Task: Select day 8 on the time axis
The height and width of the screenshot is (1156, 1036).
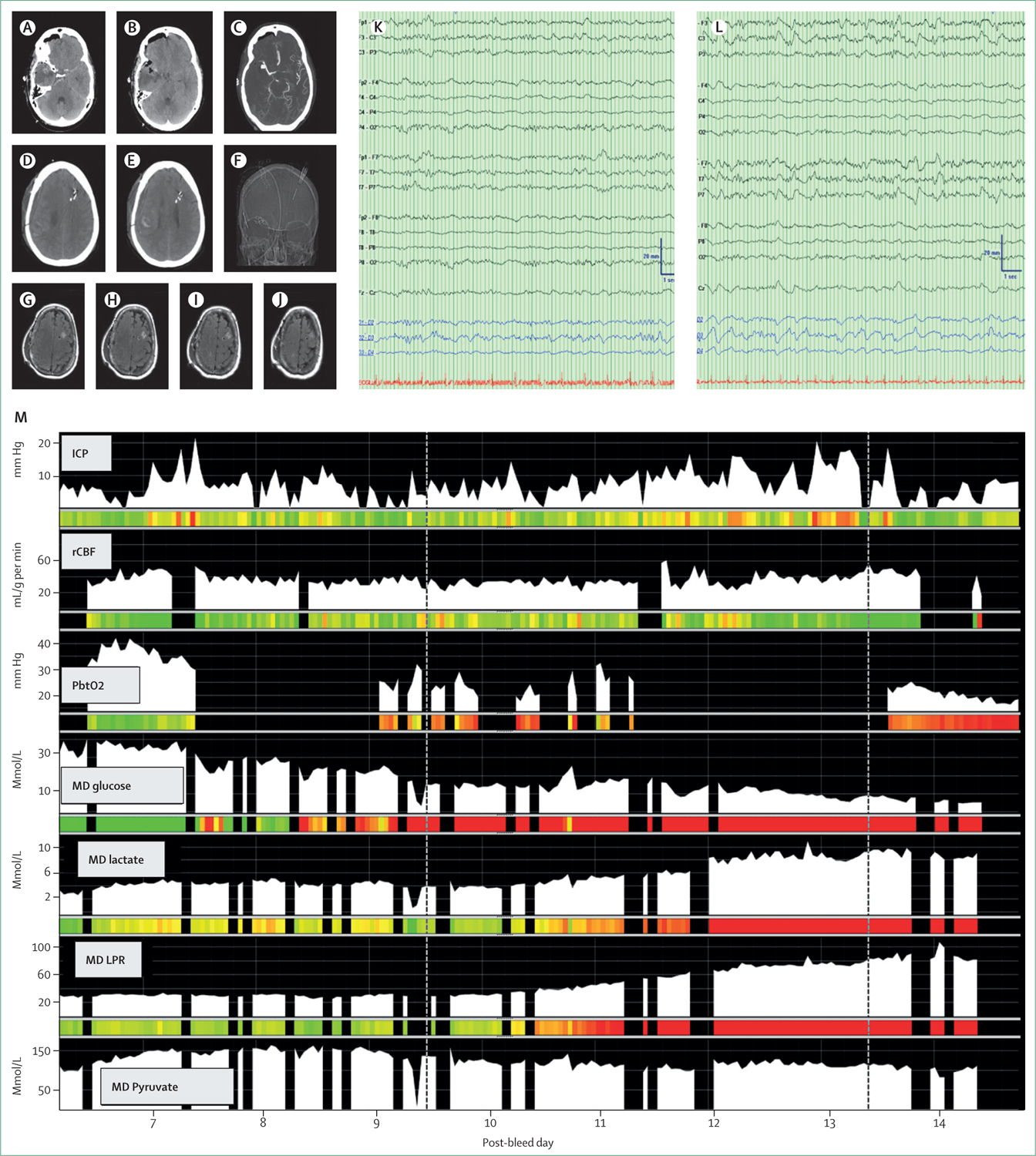Action: pyautogui.click(x=263, y=1124)
